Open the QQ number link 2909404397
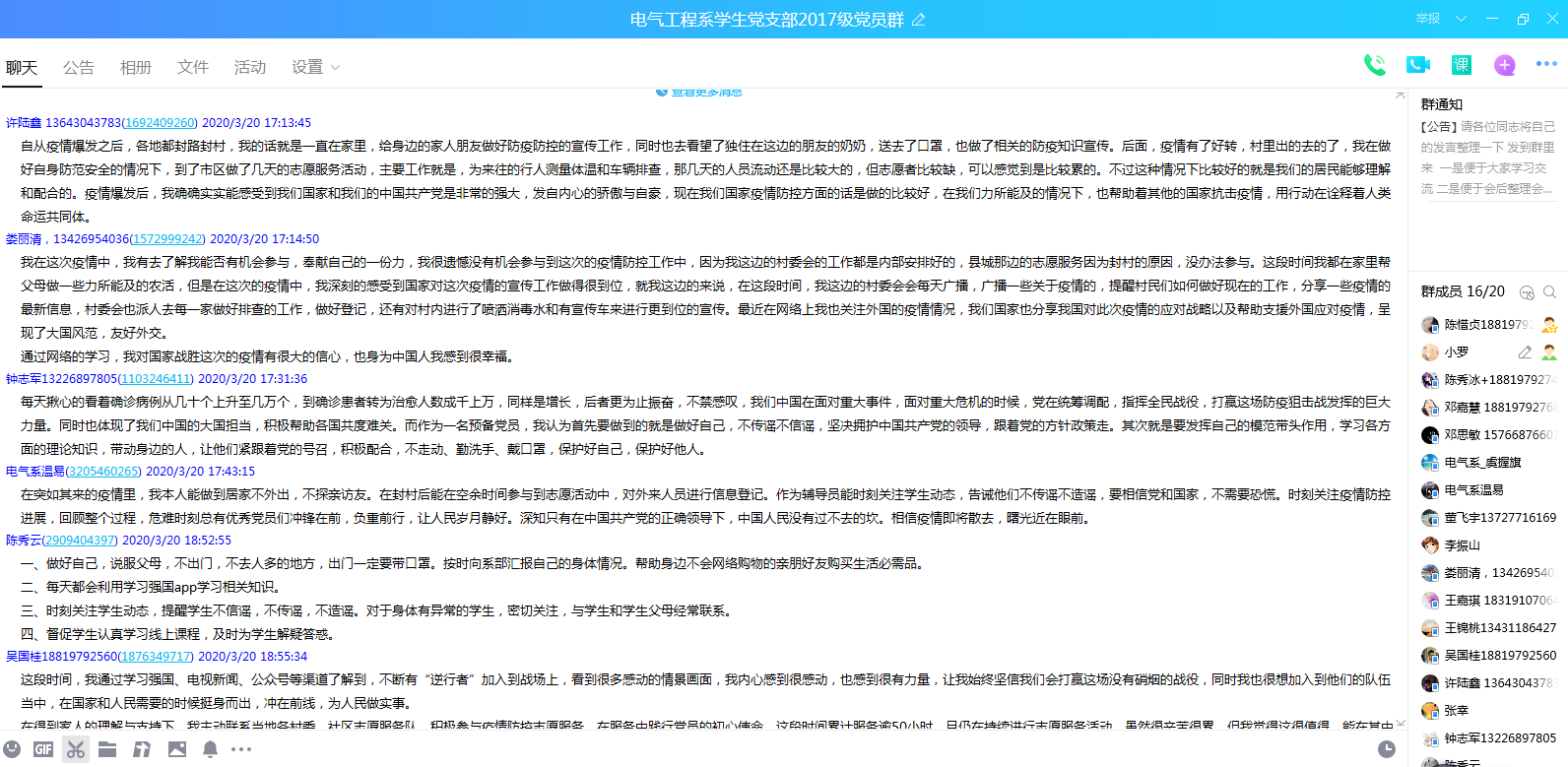 (80, 541)
